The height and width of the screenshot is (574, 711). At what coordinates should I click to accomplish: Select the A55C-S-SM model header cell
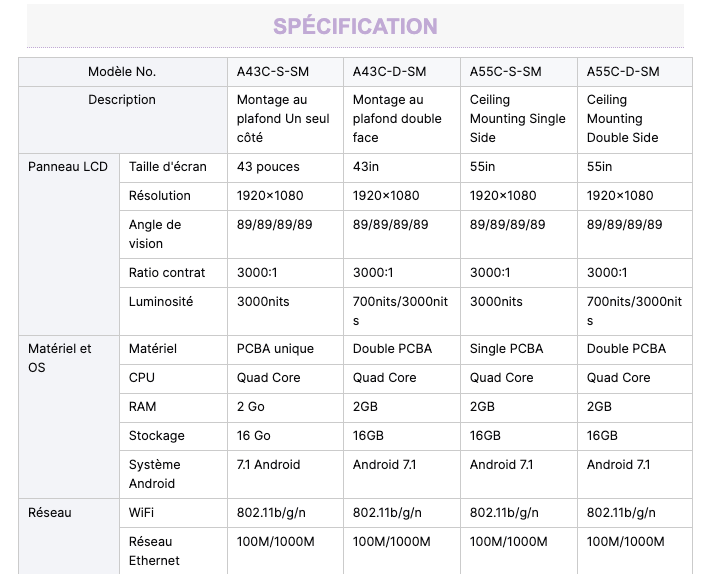coord(519,72)
